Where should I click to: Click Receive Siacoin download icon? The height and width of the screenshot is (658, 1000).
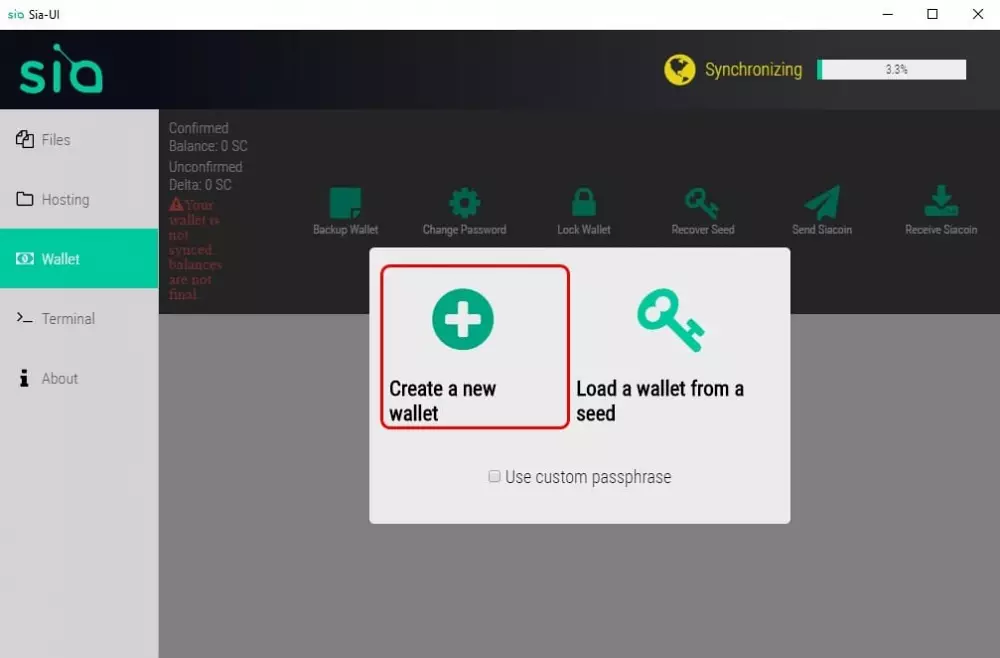coord(941,201)
